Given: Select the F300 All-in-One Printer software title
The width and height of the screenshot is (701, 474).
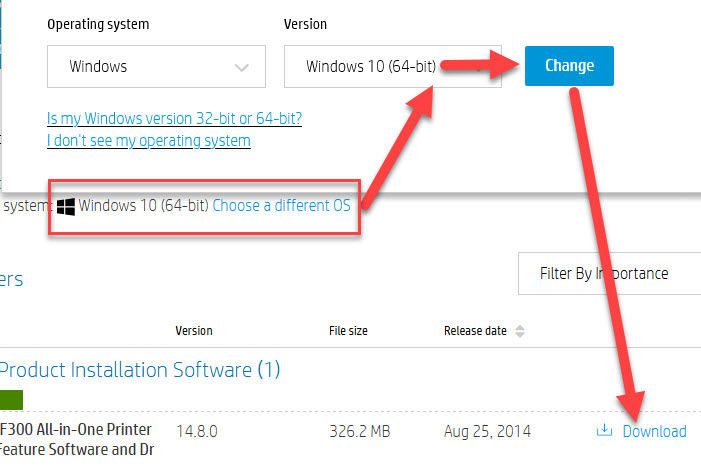Looking at the screenshot, I should [x=77, y=440].
